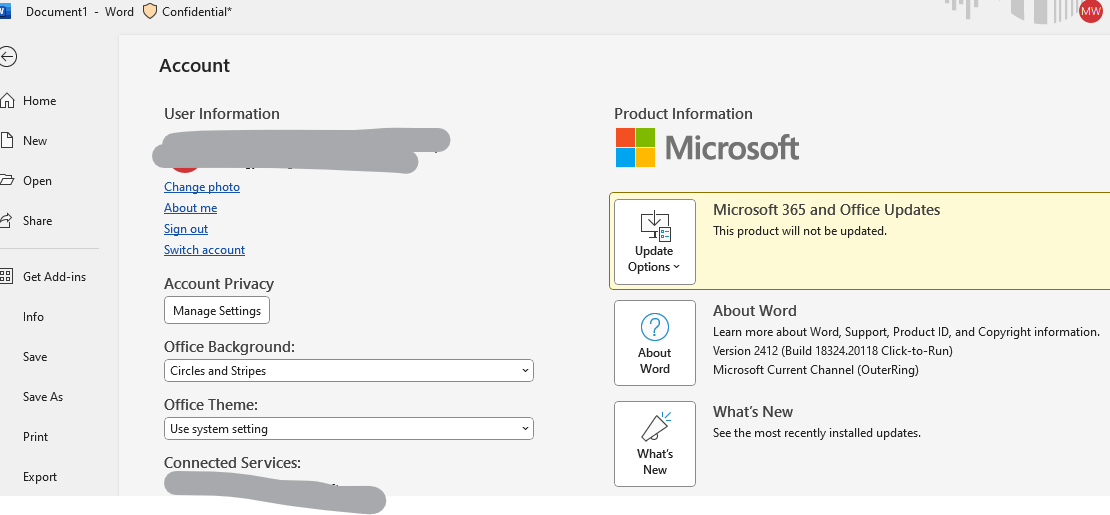Select Get Add-ins in the sidebar
The height and width of the screenshot is (515, 1110).
(54, 276)
